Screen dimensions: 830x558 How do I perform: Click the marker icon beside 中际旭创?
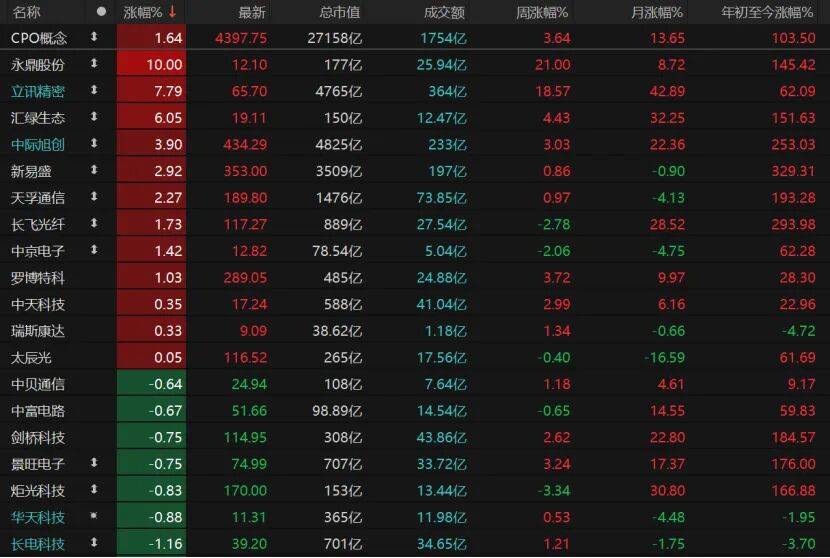(95, 144)
